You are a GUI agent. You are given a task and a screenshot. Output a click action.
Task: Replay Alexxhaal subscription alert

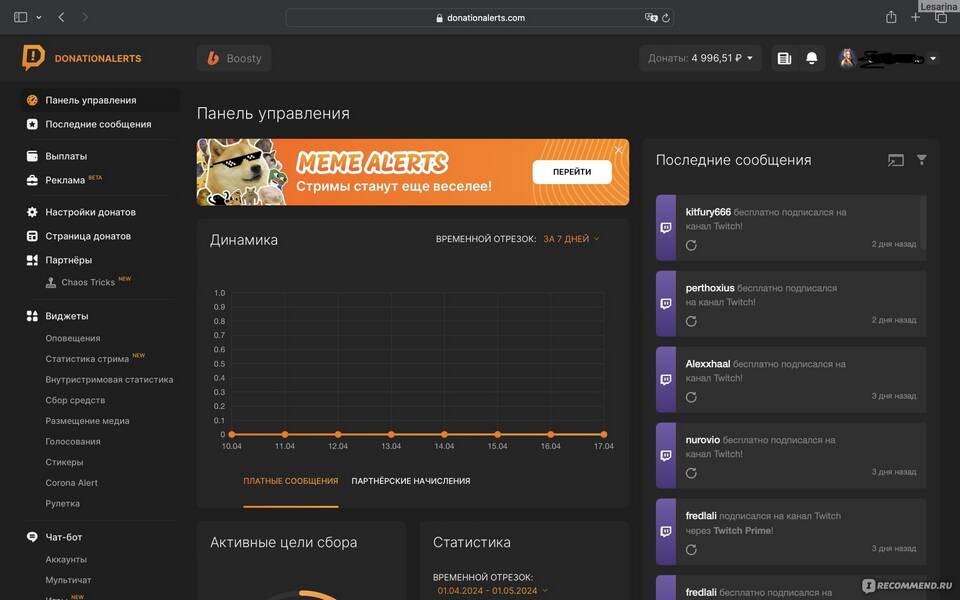691,397
